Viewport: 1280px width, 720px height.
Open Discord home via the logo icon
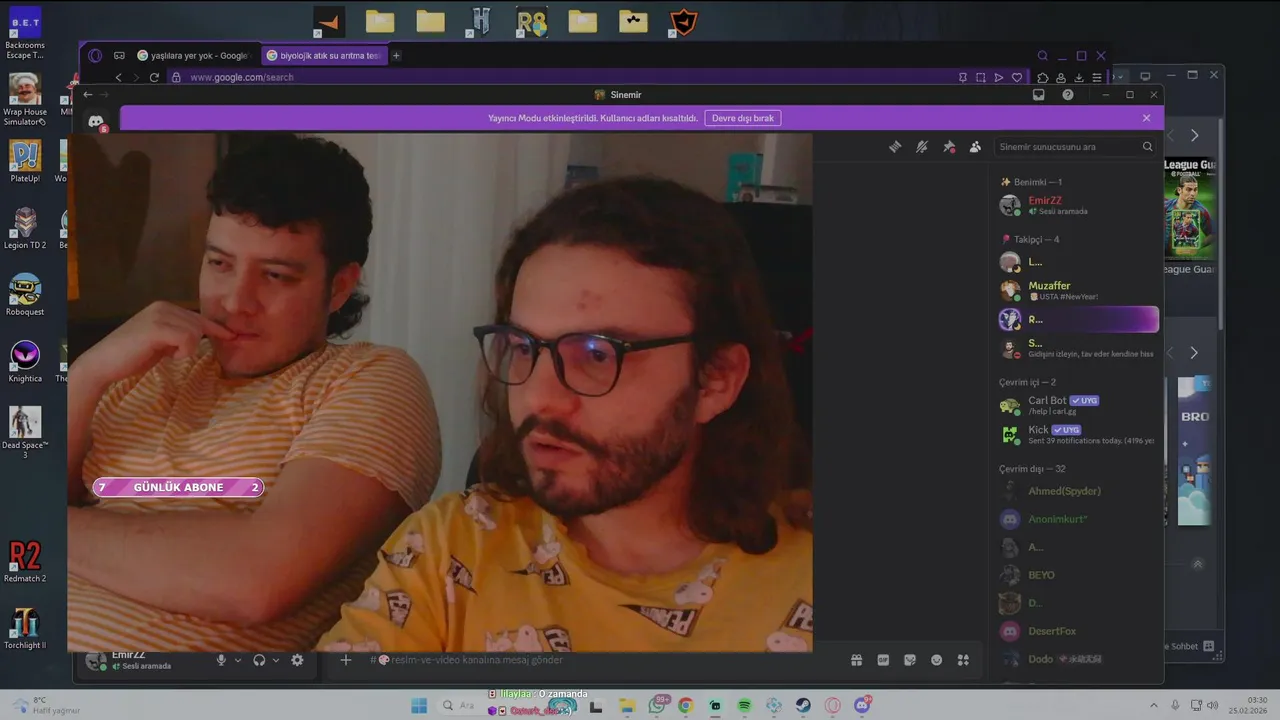coord(96,121)
